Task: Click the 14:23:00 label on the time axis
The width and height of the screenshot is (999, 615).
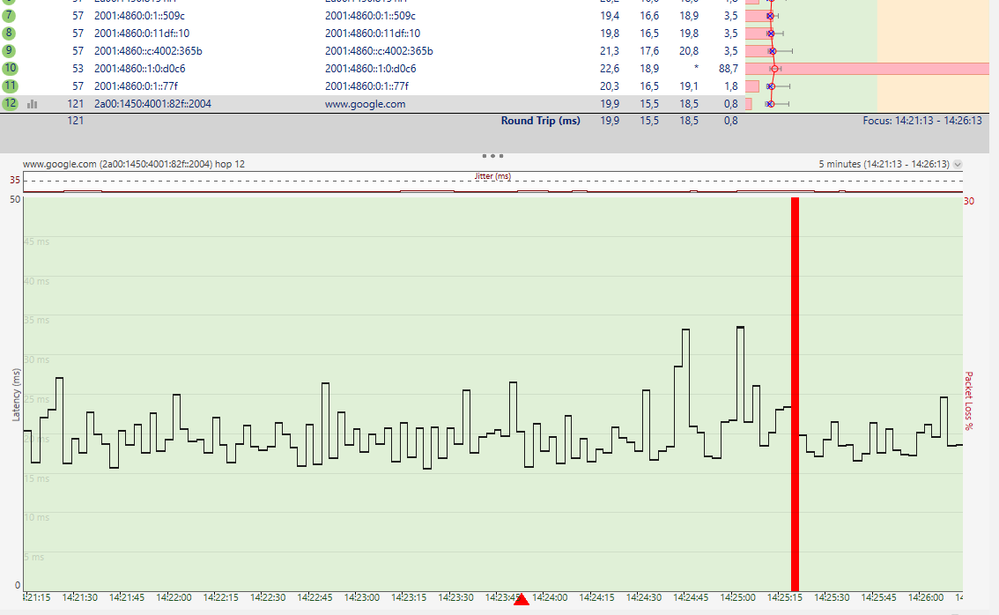Action: point(362,598)
